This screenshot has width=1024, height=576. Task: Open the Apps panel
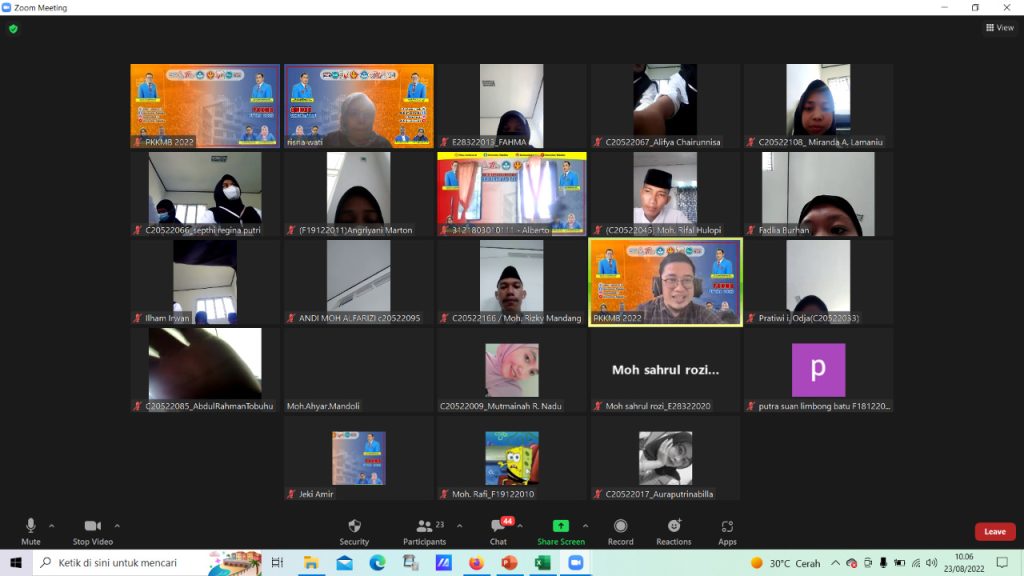click(x=727, y=527)
